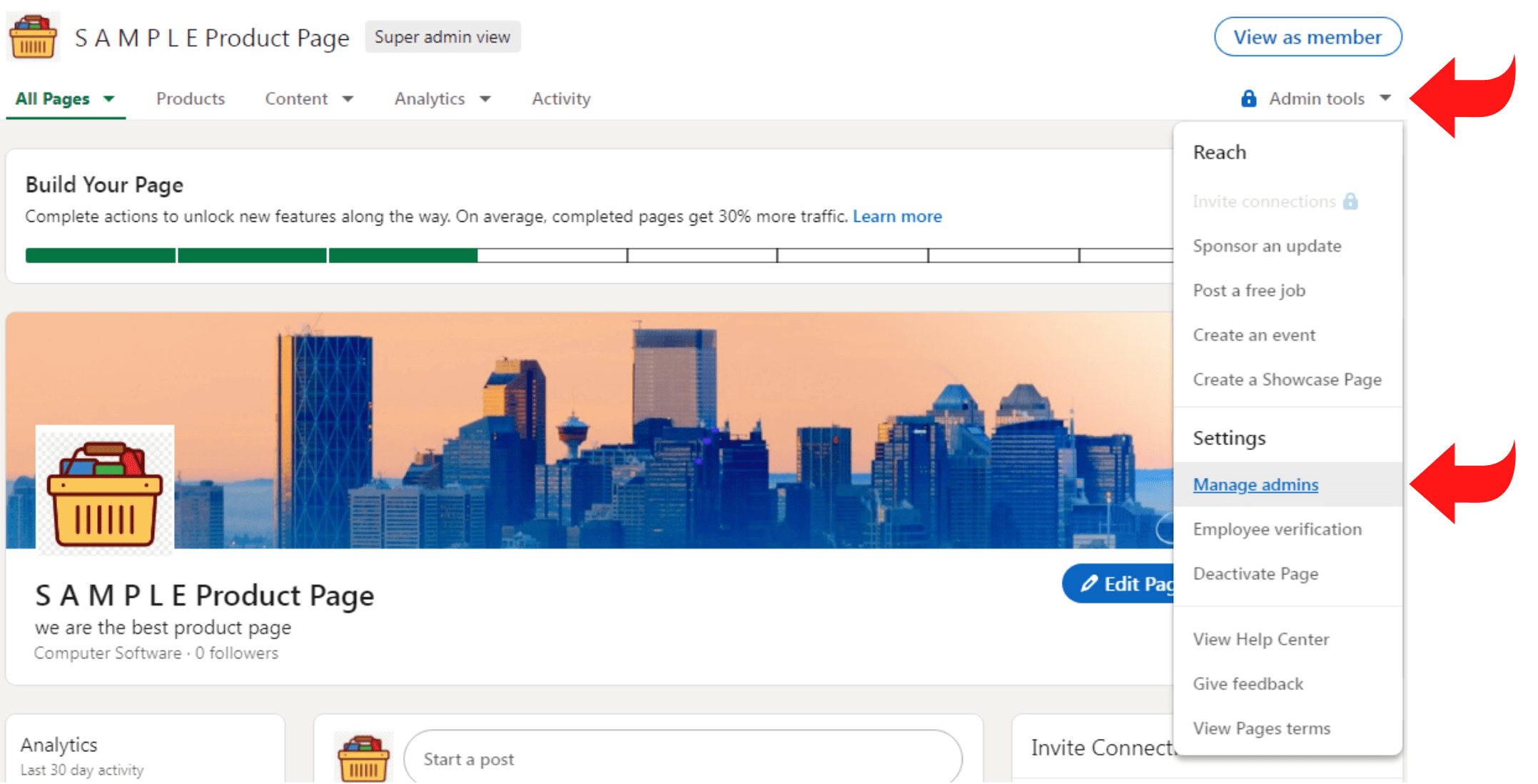This screenshot has height=784, width=1538.
Task: Click the Edit Page pencil icon
Action: pos(1089,581)
